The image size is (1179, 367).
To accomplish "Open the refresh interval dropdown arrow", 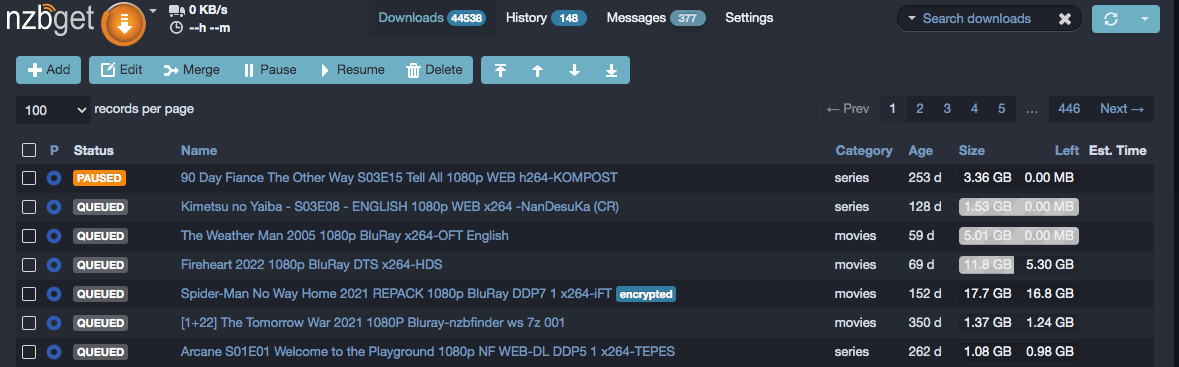I will coord(1145,19).
